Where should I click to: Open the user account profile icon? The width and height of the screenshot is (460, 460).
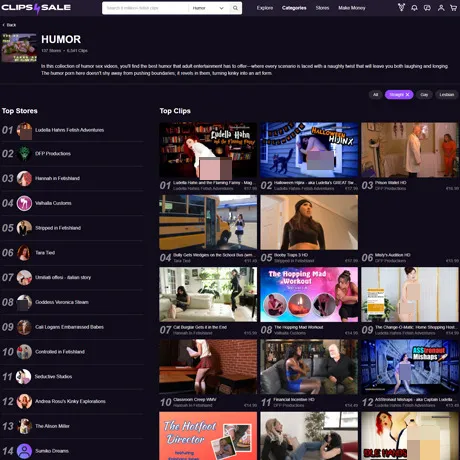[441, 8]
